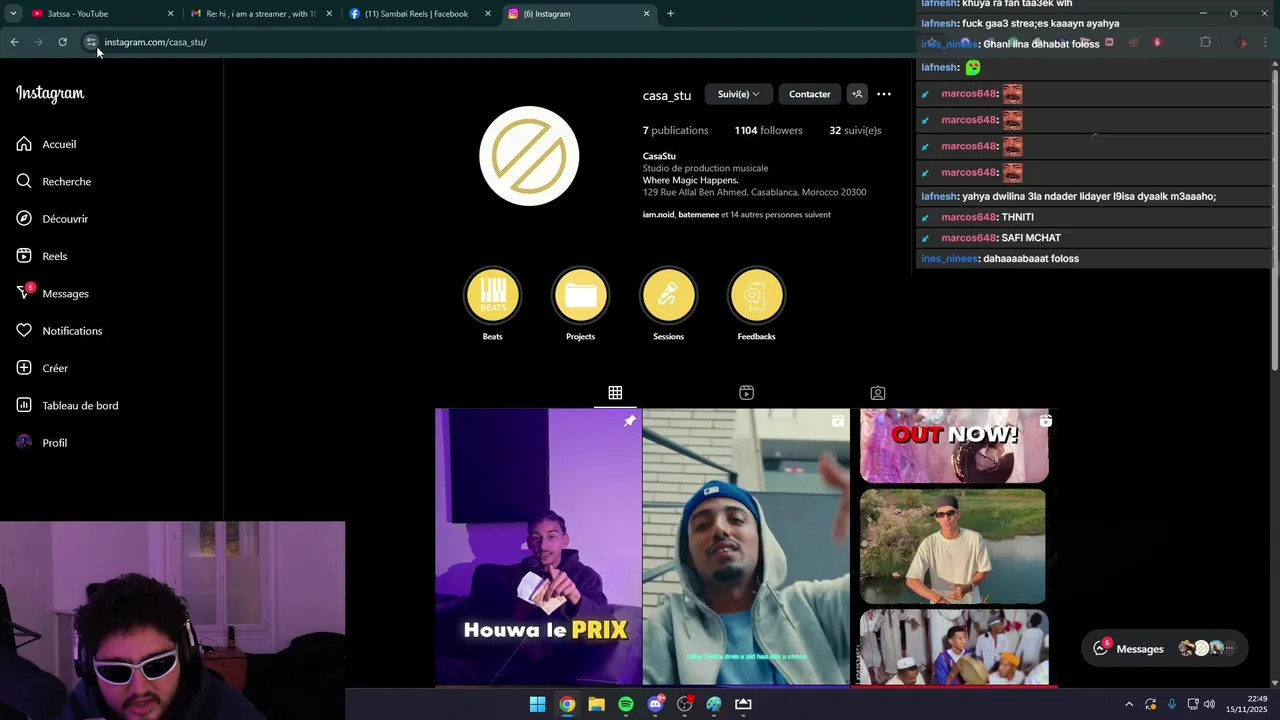Viewport: 1280px width, 720px height.
Task: Close the Instagram browser tab
Action: [x=646, y=14]
